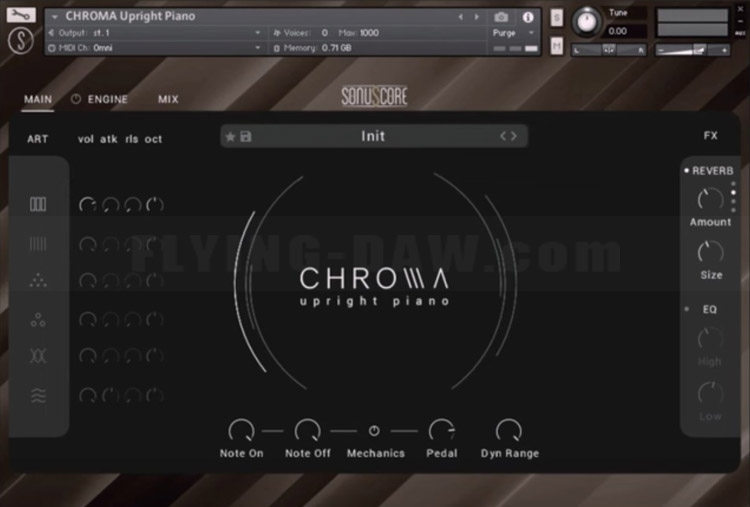Screen dimensions: 750x507
Task: Open the FX panel
Action: (710, 136)
